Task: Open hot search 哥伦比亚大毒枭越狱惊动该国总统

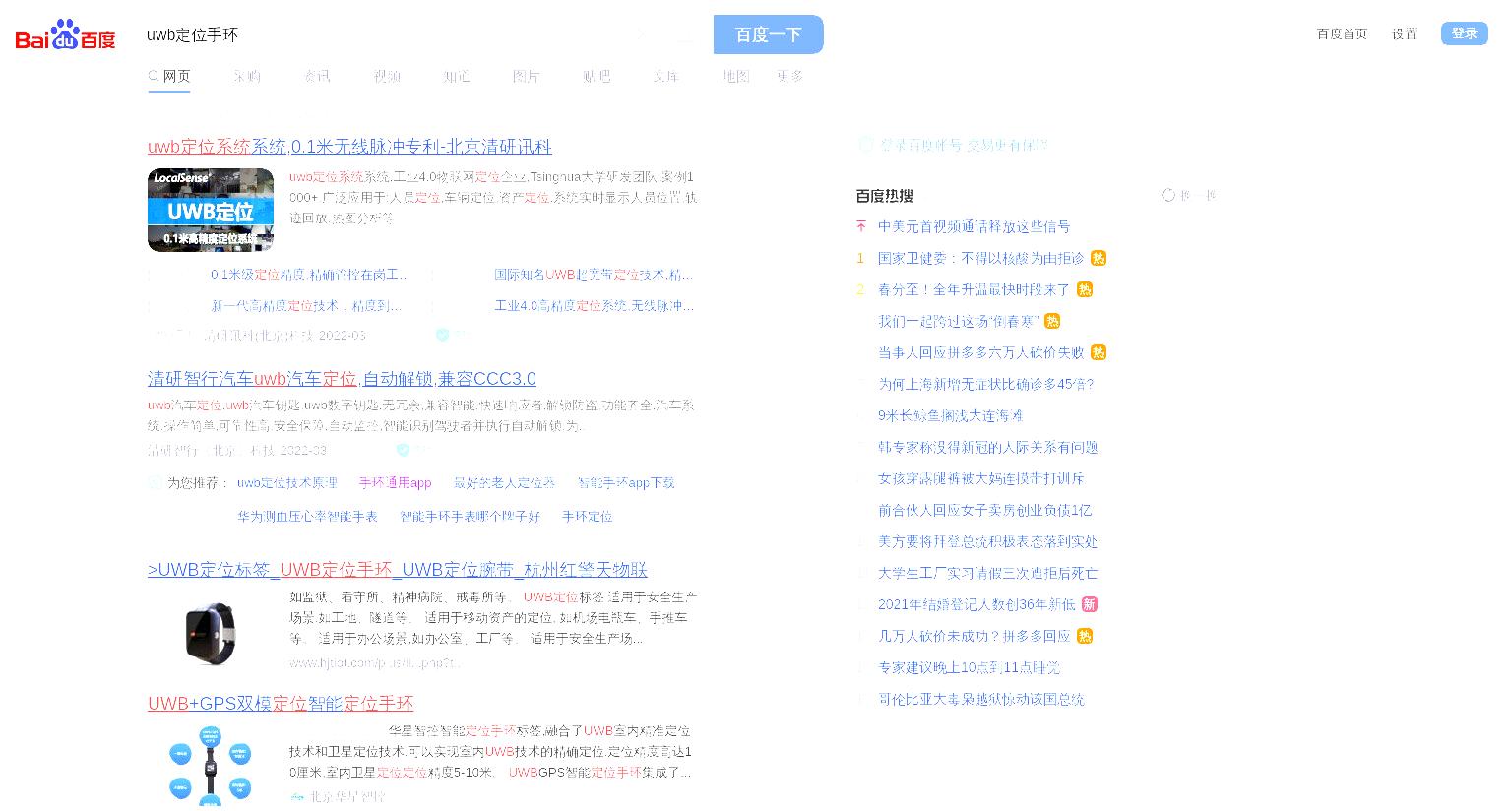Action: [x=981, y=699]
